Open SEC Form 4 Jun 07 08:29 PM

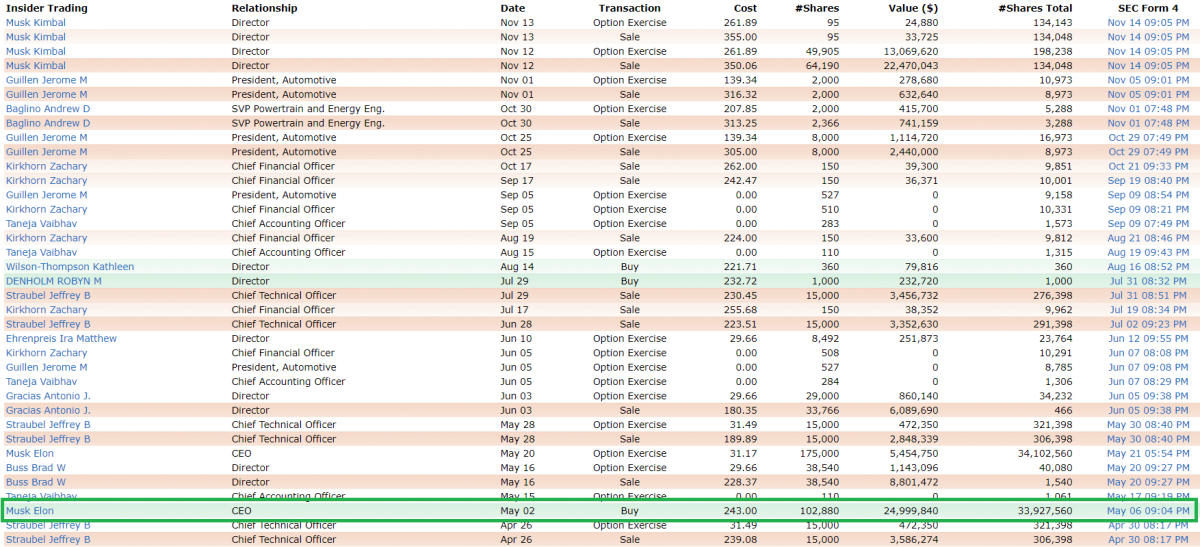tap(1150, 381)
